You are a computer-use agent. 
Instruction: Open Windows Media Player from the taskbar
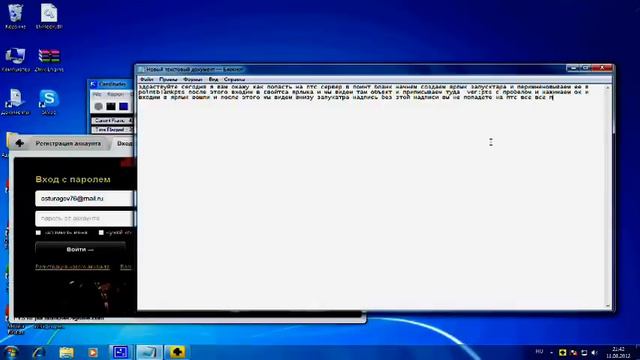click(x=93, y=352)
